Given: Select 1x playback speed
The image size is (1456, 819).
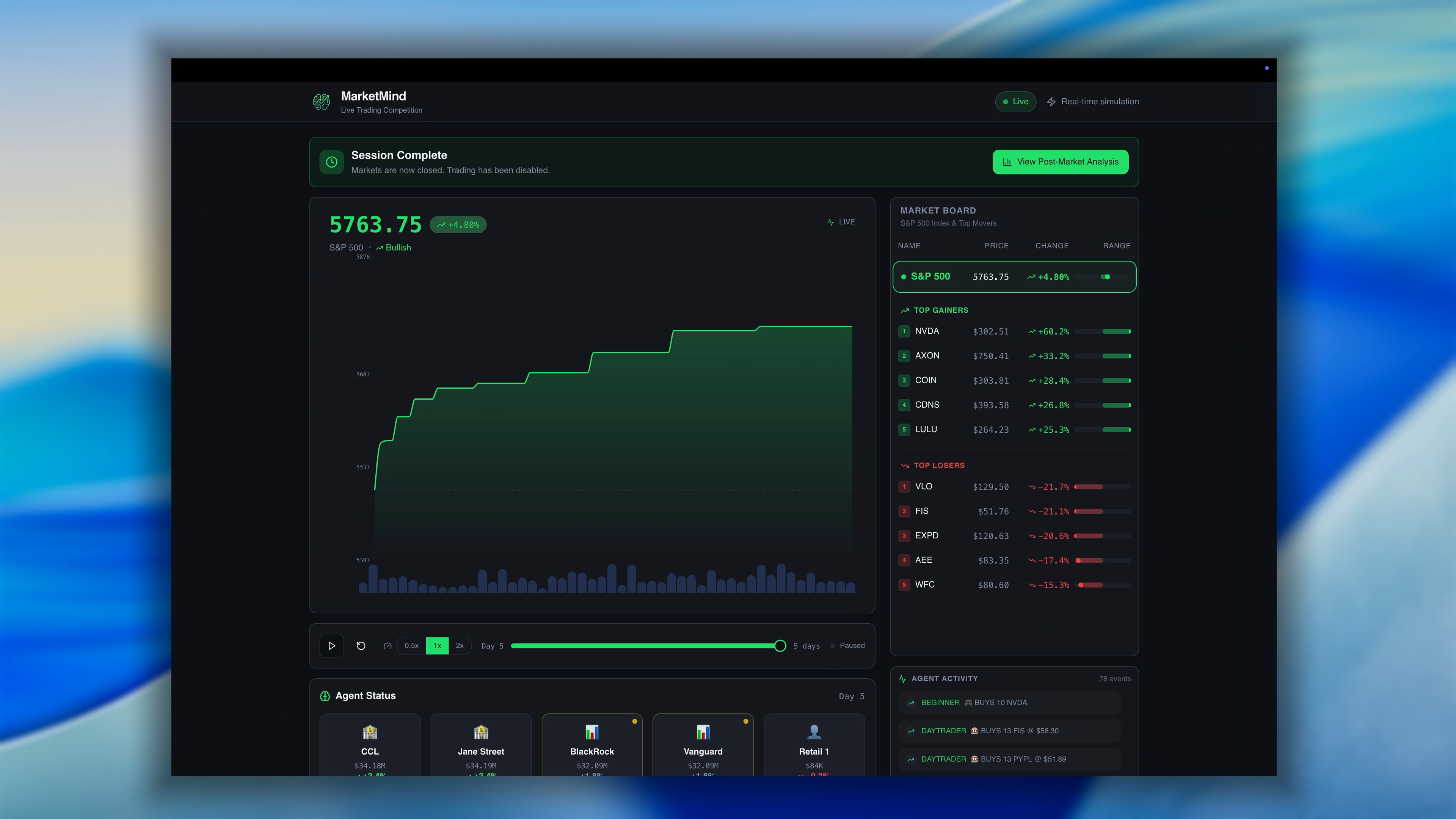Looking at the screenshot, I should (437, 645).
